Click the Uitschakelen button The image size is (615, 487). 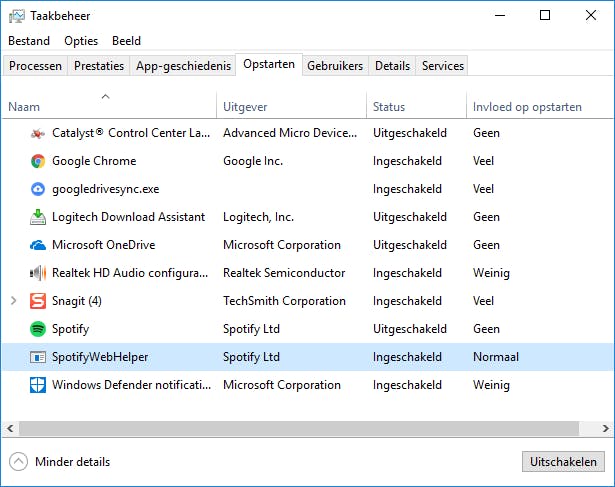(x=563, y=462)
